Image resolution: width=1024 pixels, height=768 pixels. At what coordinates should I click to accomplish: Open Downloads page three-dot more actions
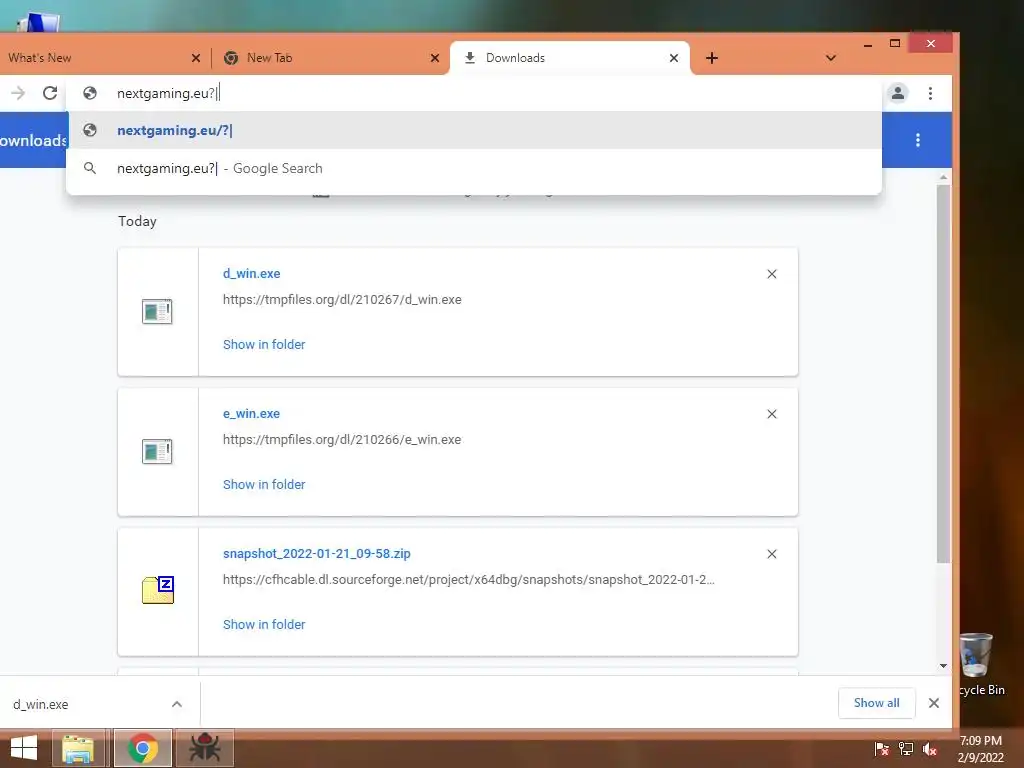coord(918,140)
